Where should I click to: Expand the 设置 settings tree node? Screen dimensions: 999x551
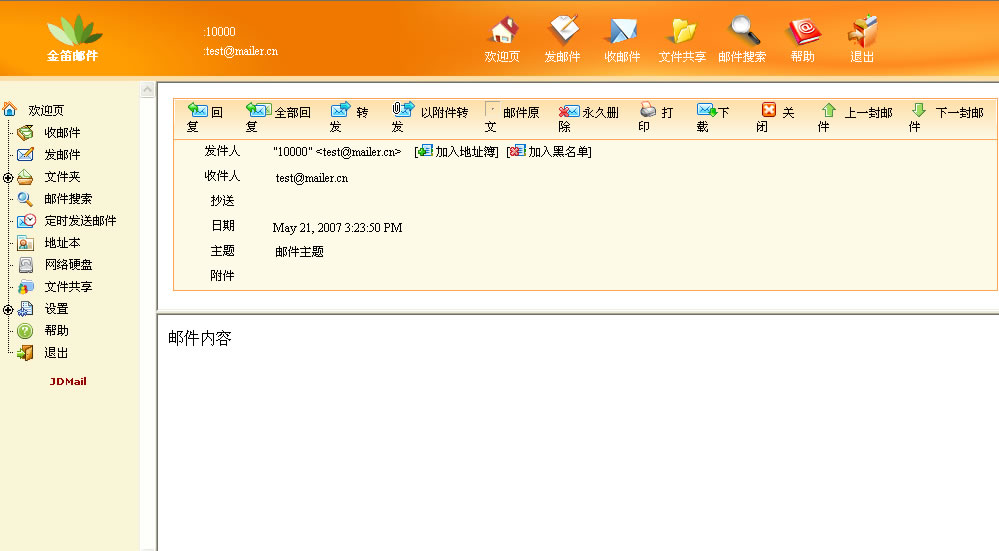[8, 310]
